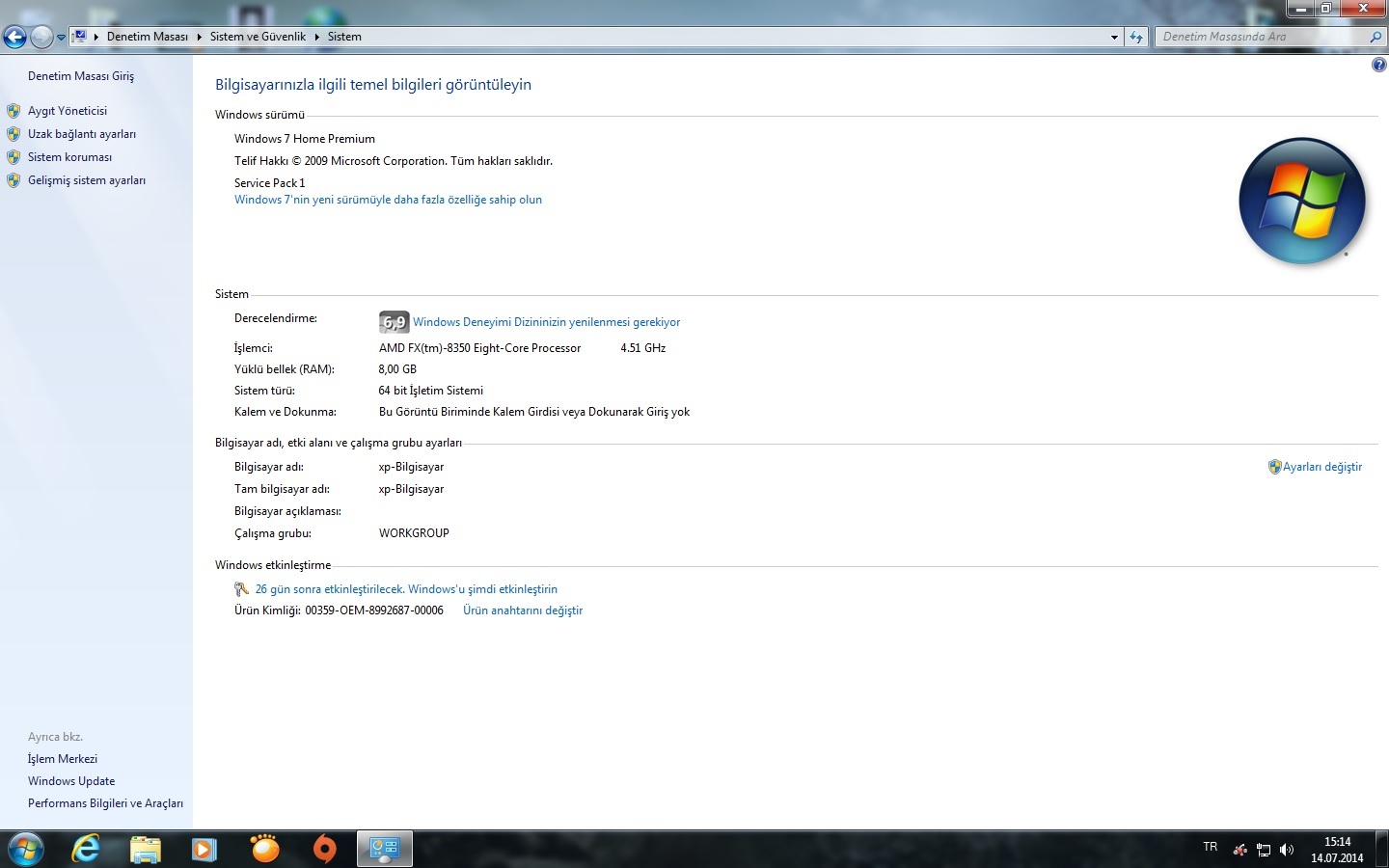Open the address bar history dropdown
This screenshot has width=1389, height=868.
tap(1114, 37)
